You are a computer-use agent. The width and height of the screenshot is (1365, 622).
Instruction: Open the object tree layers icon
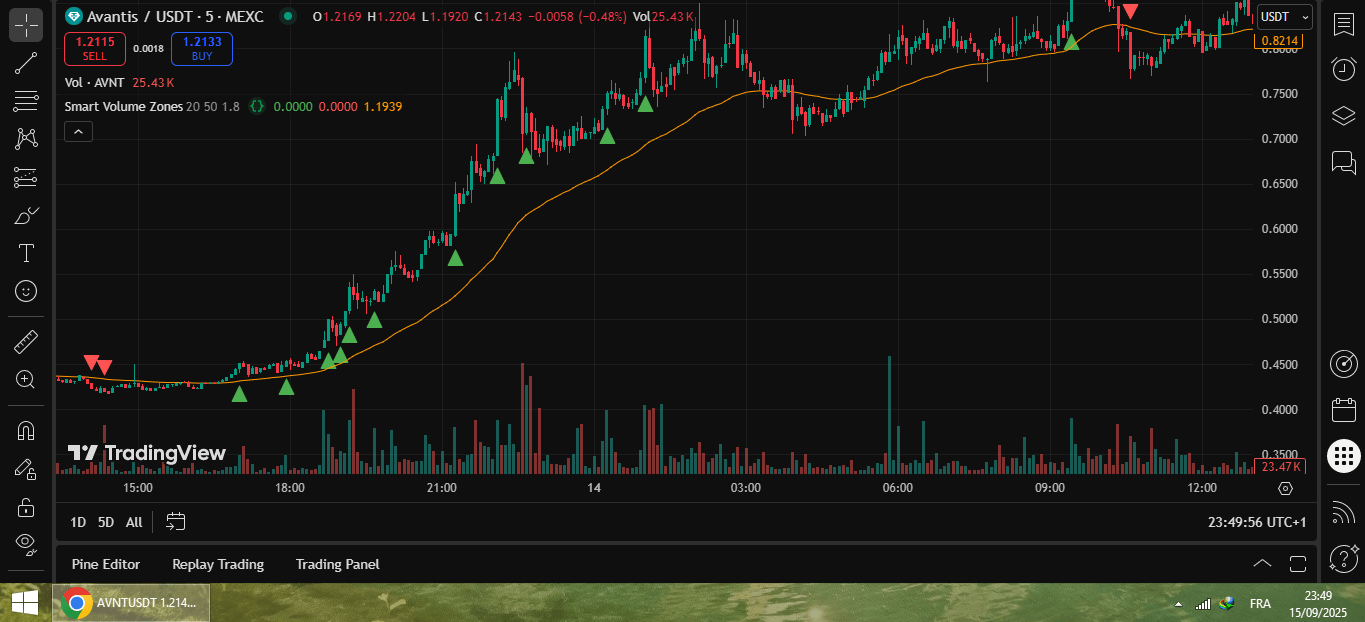1343,116
